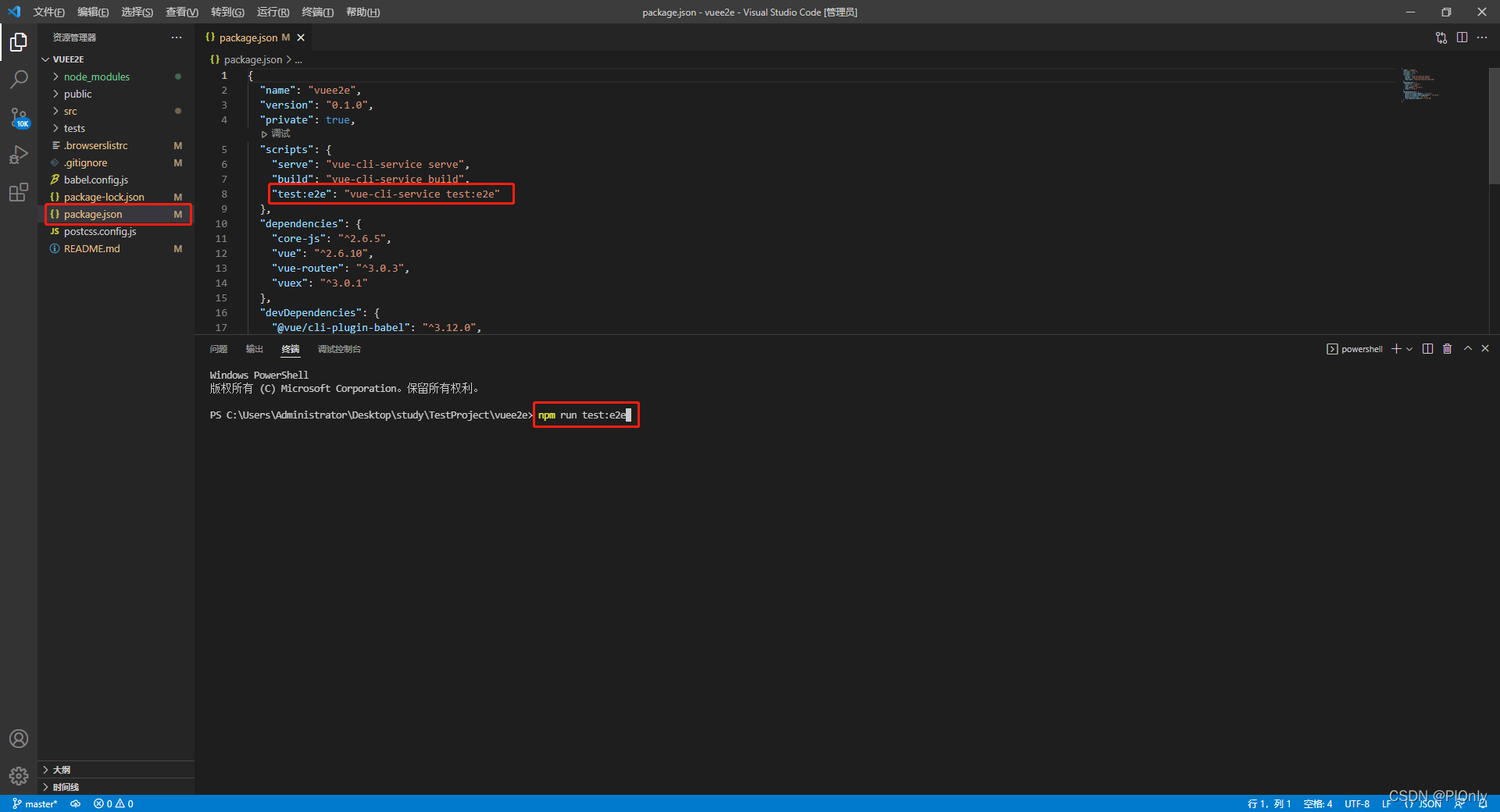This screenshot has width=1500, height=812.
Task: Close the package.json editor tab
Action: (301, 37)
